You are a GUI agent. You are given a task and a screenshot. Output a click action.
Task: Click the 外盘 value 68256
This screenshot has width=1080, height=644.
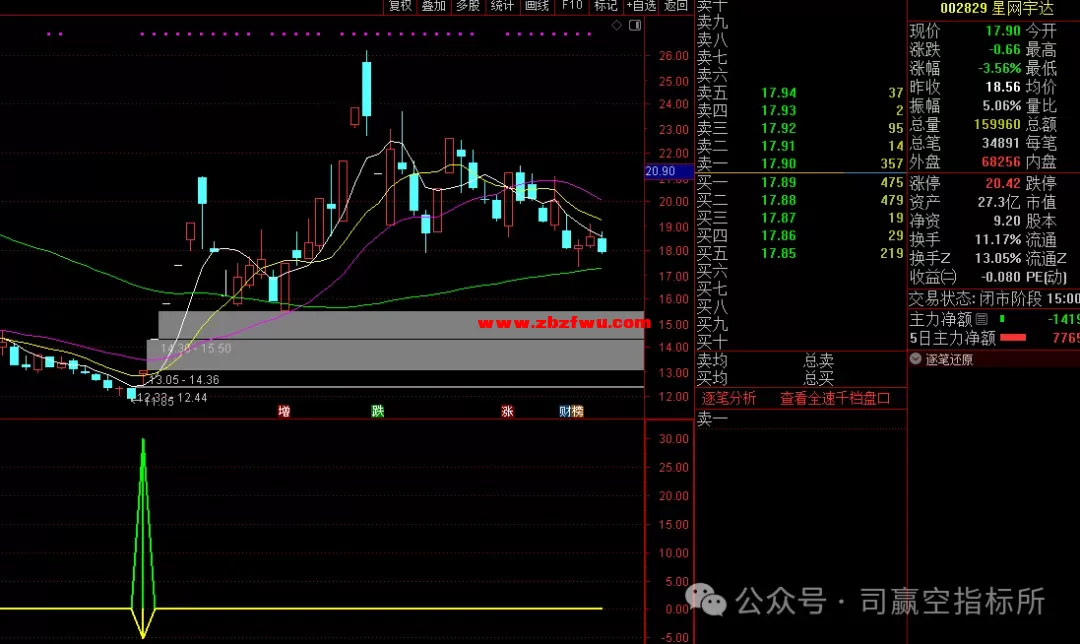[1001, 161]
